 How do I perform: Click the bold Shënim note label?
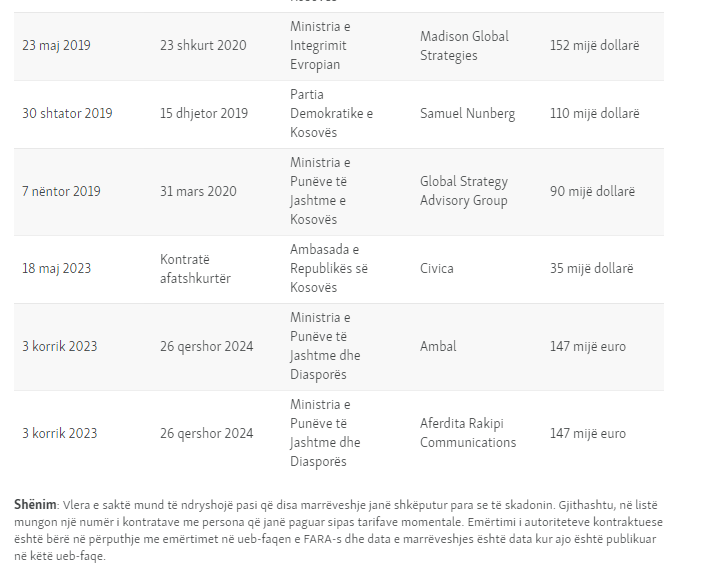click(x=35, y=505)
